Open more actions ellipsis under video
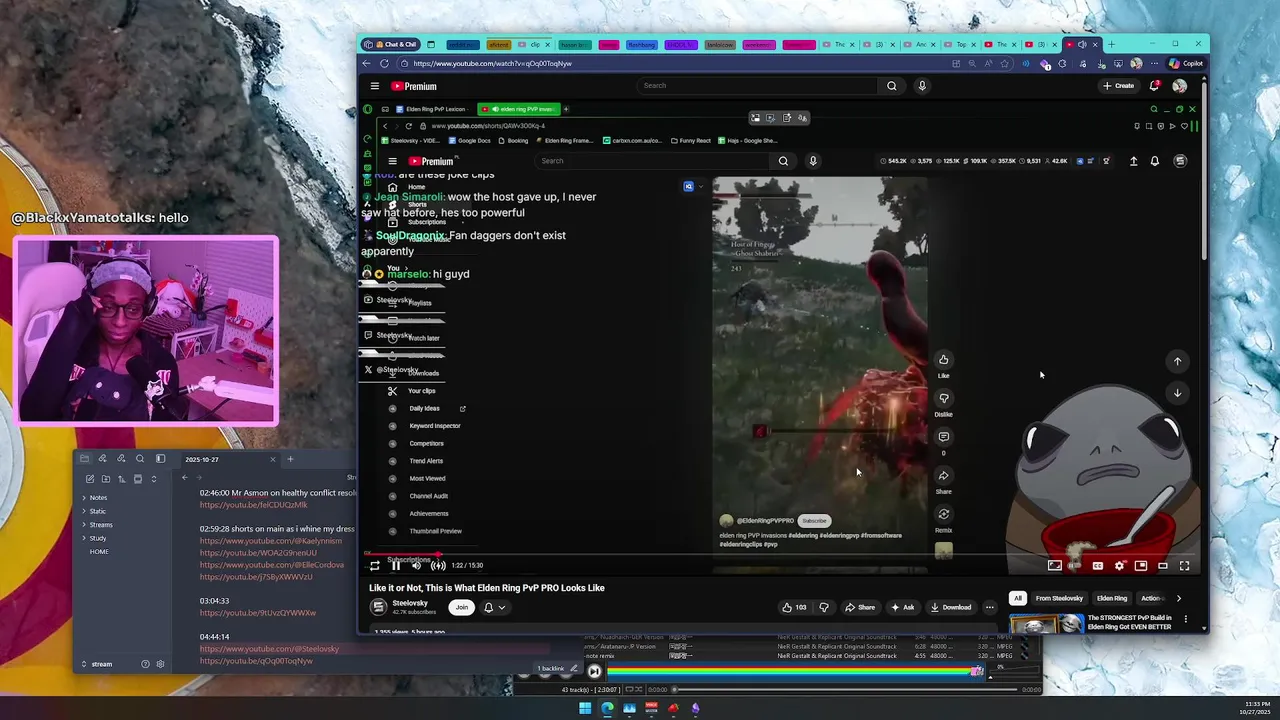The width and height of the screenshot is (1280, 720). (x=989, y=607)
